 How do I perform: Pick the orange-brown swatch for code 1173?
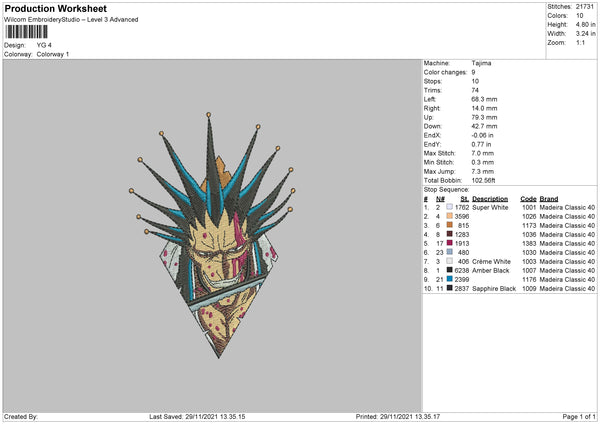pyautogui.click(x=449, y=225)
